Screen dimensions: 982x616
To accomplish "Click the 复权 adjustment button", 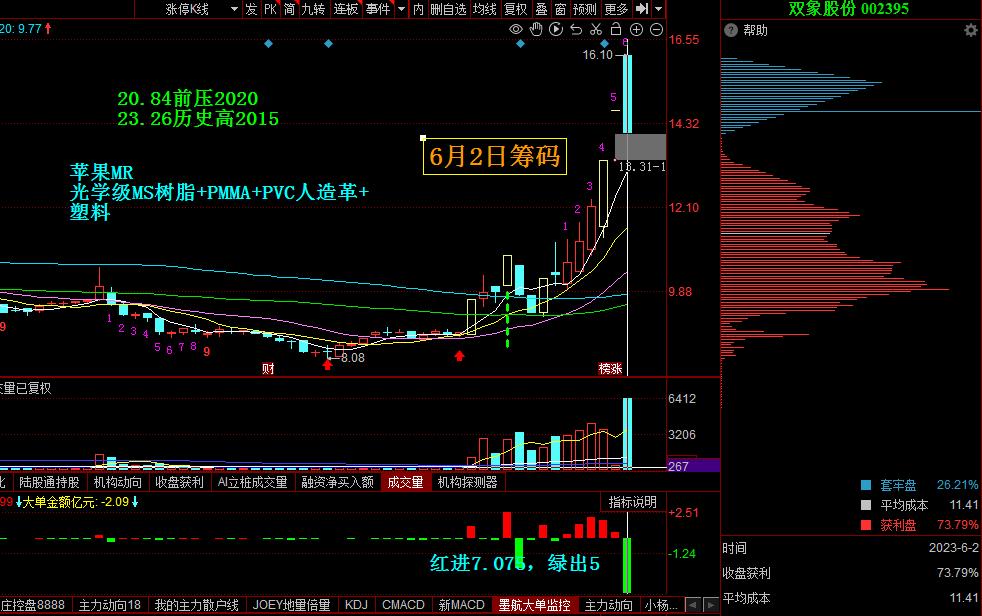I will pos(516,9).
